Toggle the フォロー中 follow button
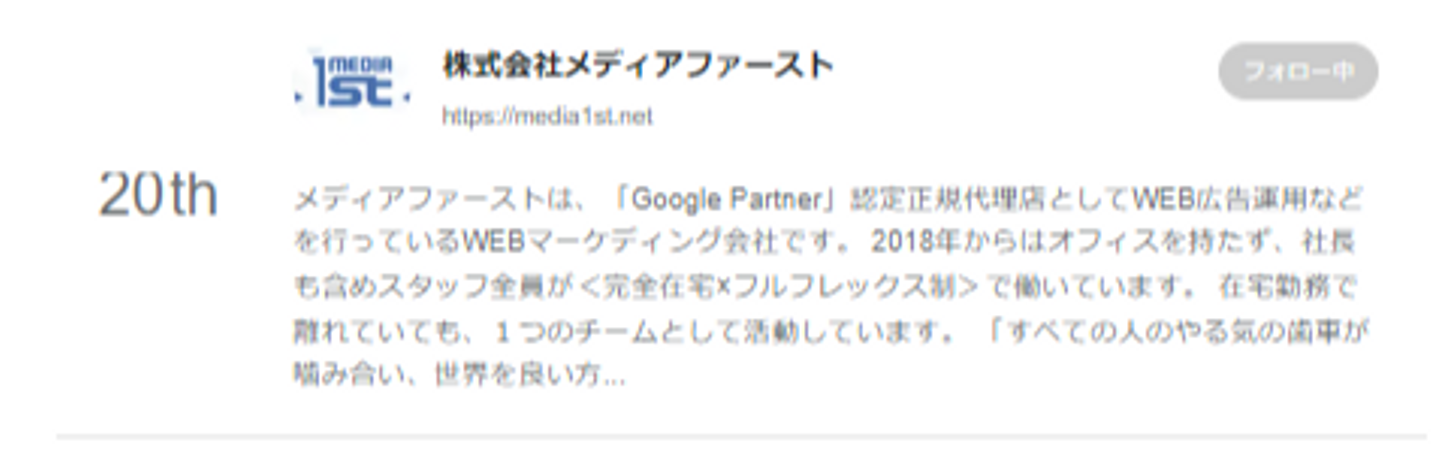 [x=1298, y=72]
